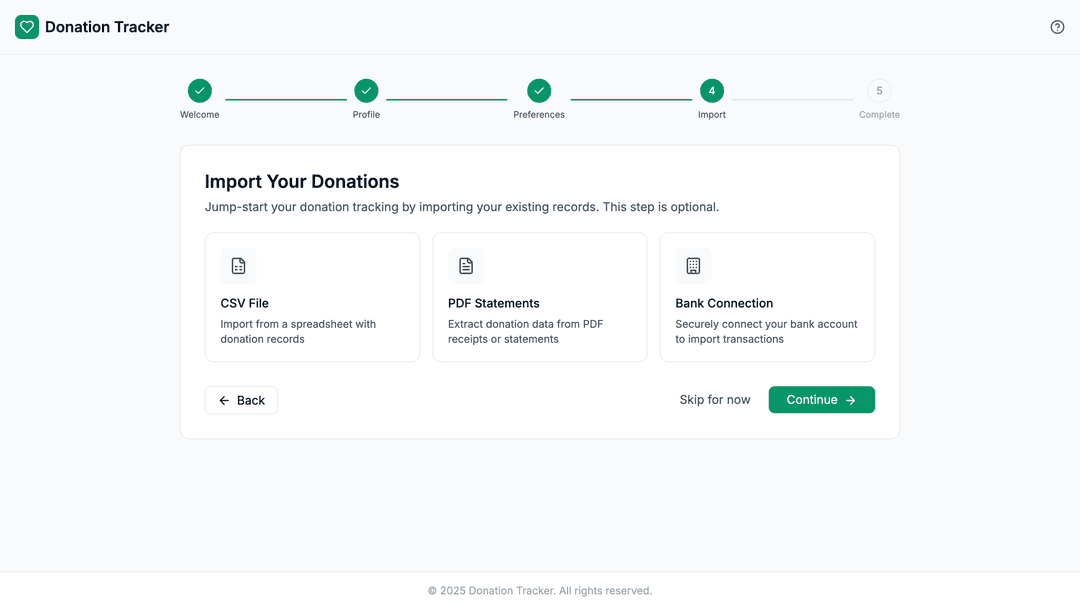This screenshot has width=1080, height=609.
Task: Open the help icon in the top right
Action: pos(1057,27)
